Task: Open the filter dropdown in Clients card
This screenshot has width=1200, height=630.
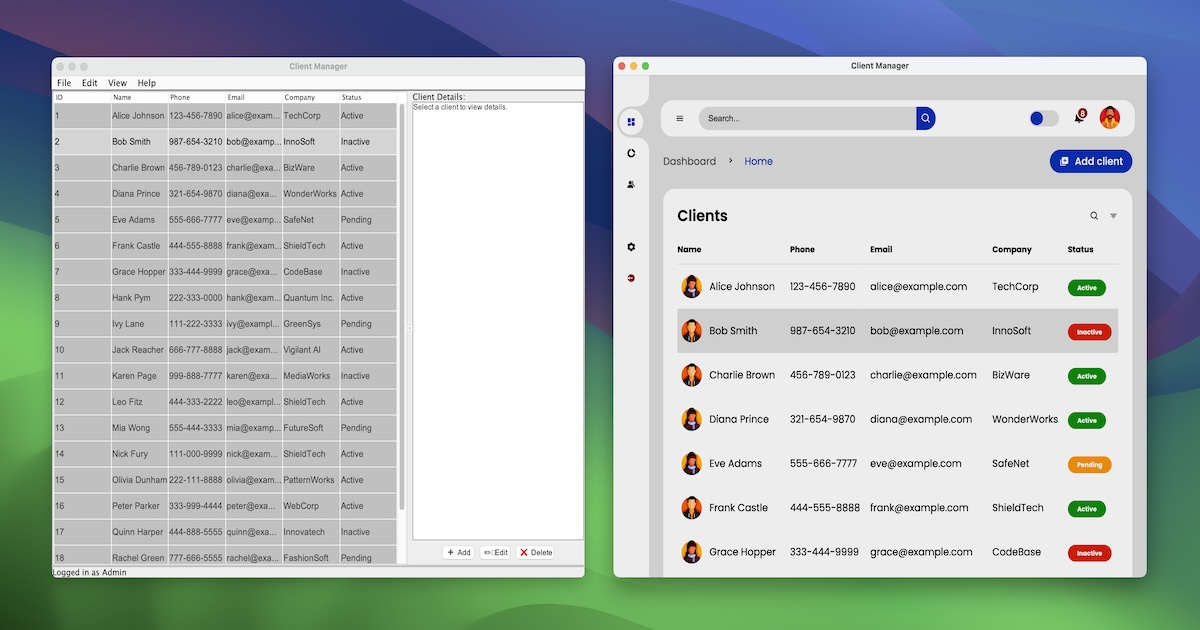Action: coord(1114,216)
